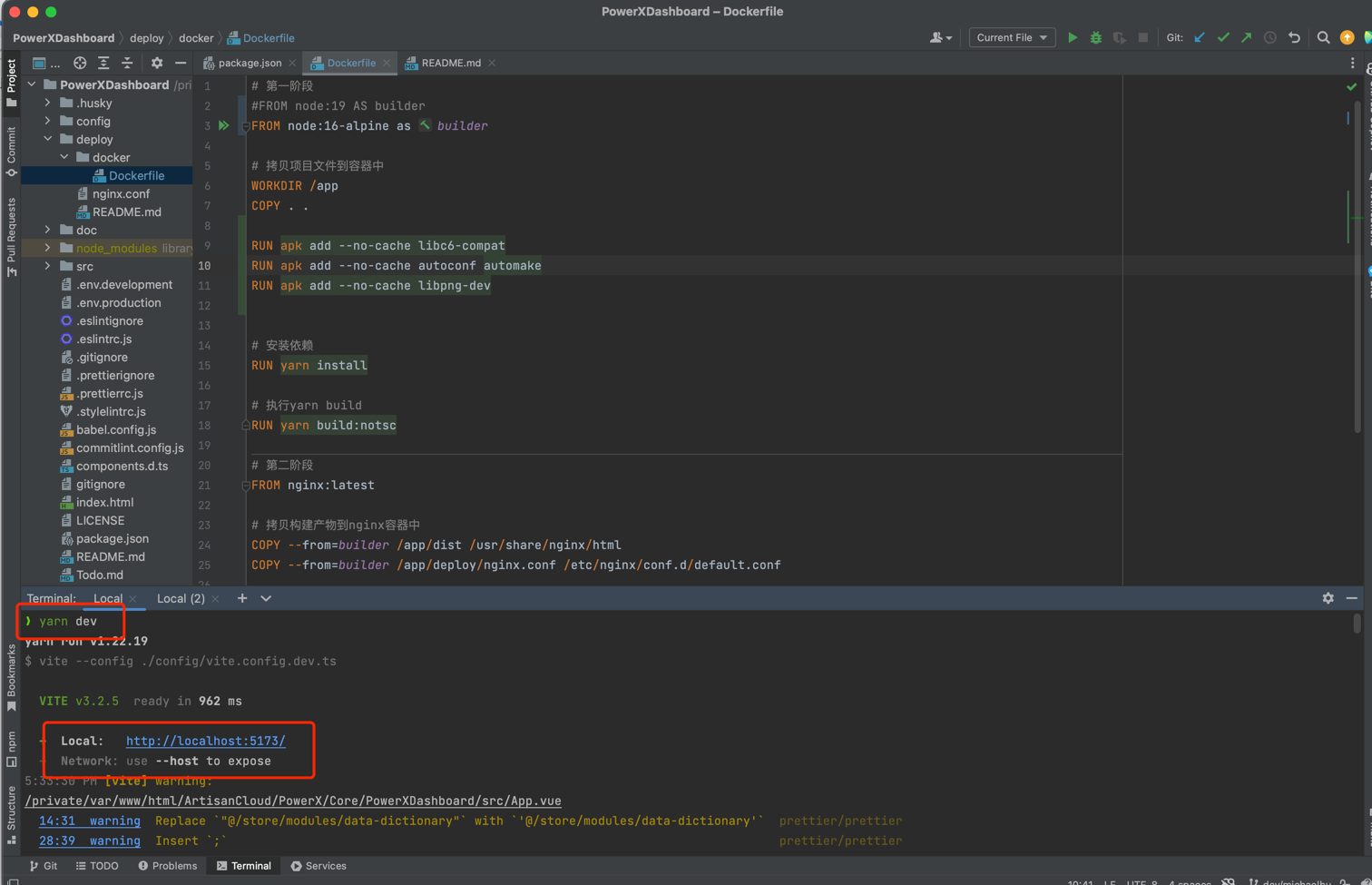Open the npm tool window

point(11,749)
